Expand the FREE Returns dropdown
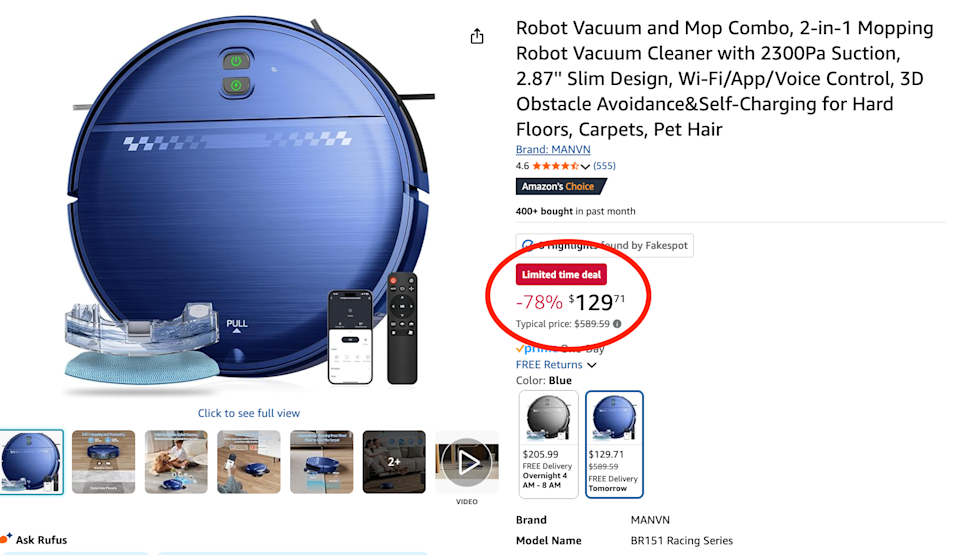 [x=589, y=365]
